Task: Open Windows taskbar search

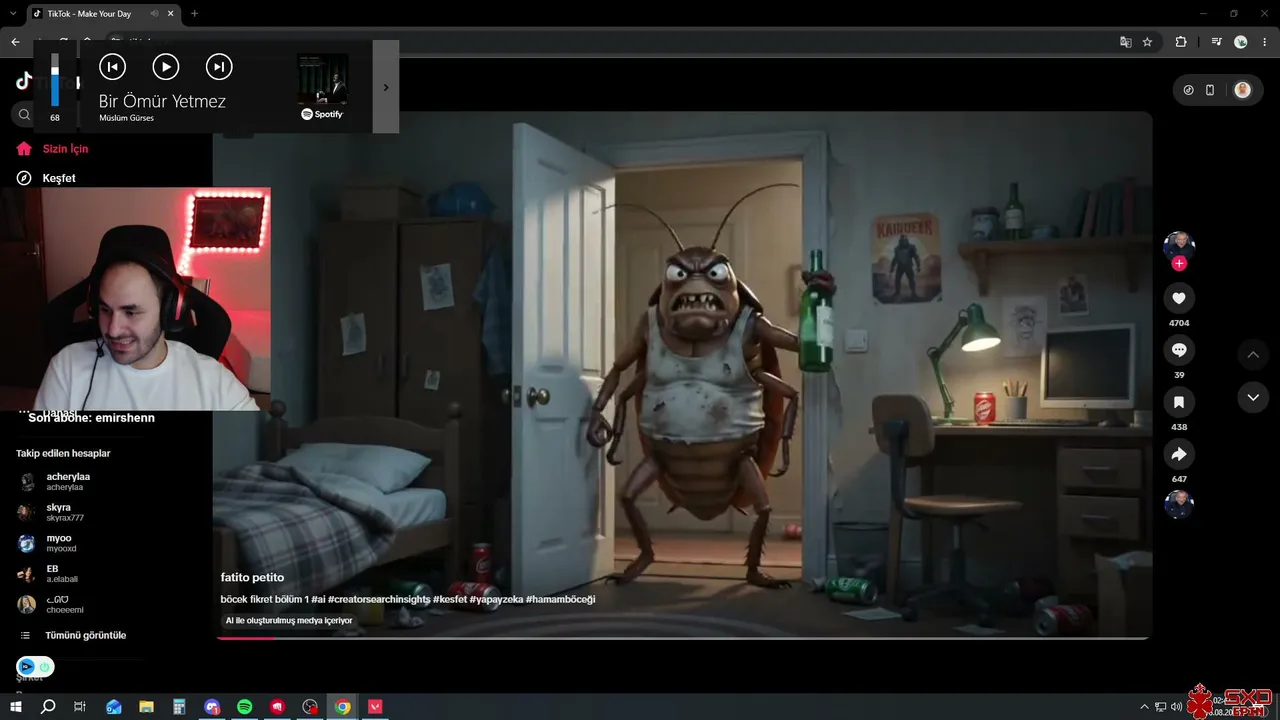Action: tap(48, 707)
